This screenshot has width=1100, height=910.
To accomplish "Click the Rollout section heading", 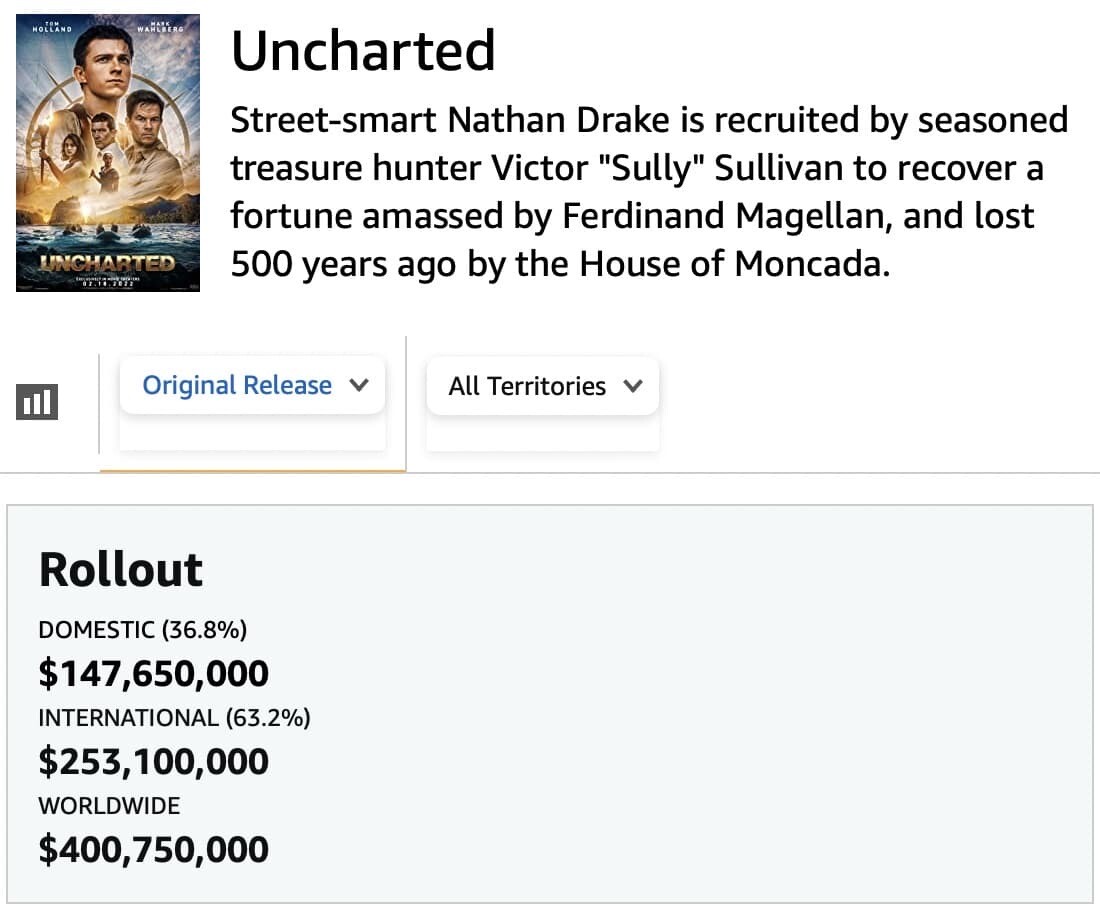I will [121, 569].
